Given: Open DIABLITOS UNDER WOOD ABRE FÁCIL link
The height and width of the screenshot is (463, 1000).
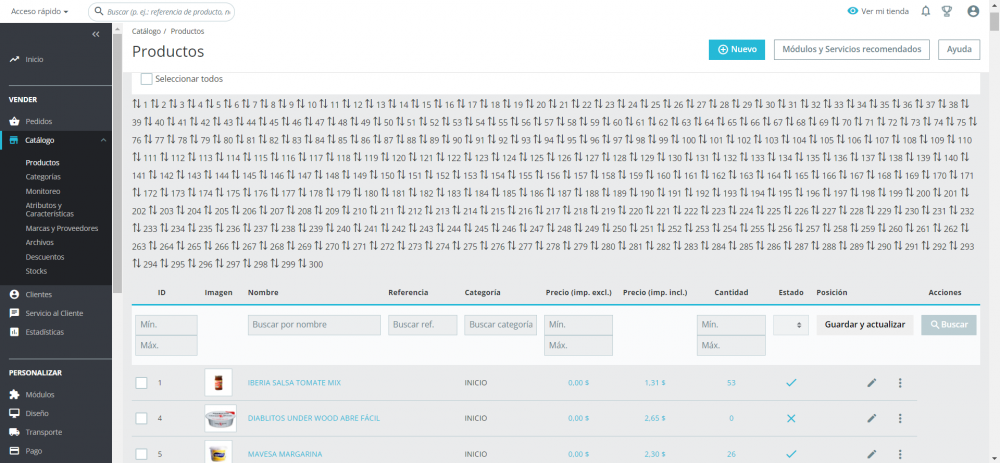Looking at the screenshot, I should (x=314, y=418).
